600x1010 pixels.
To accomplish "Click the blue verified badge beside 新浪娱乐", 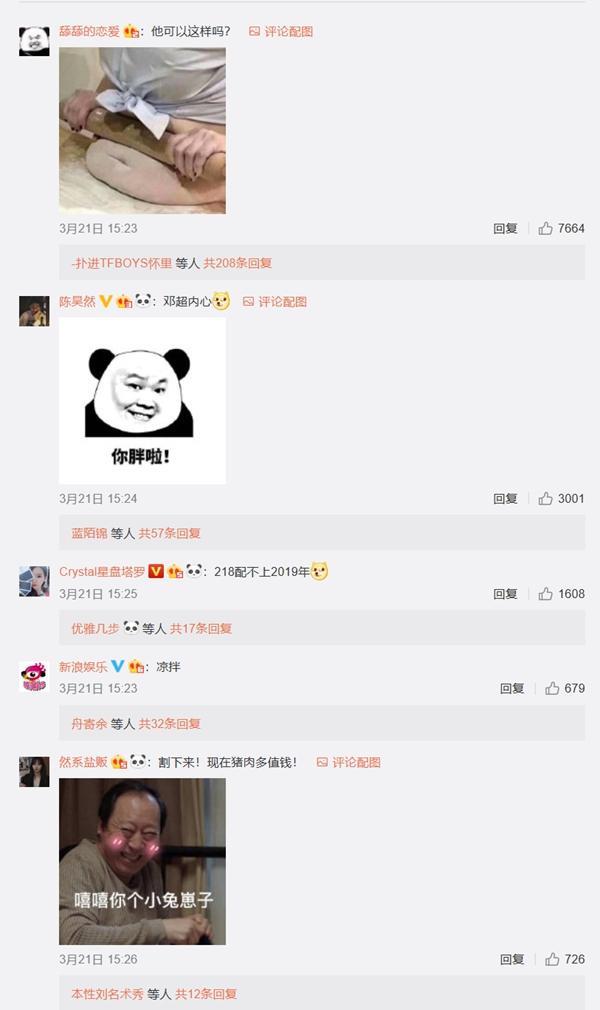I will coord(117,666).
